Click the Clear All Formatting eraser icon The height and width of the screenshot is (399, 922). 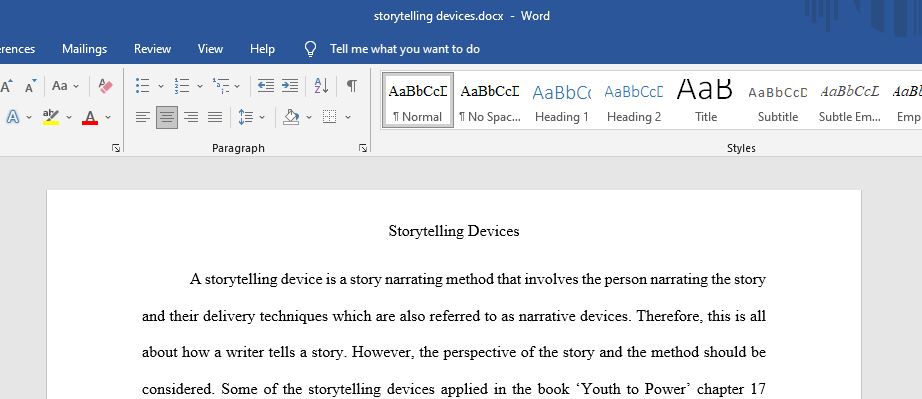106,86
